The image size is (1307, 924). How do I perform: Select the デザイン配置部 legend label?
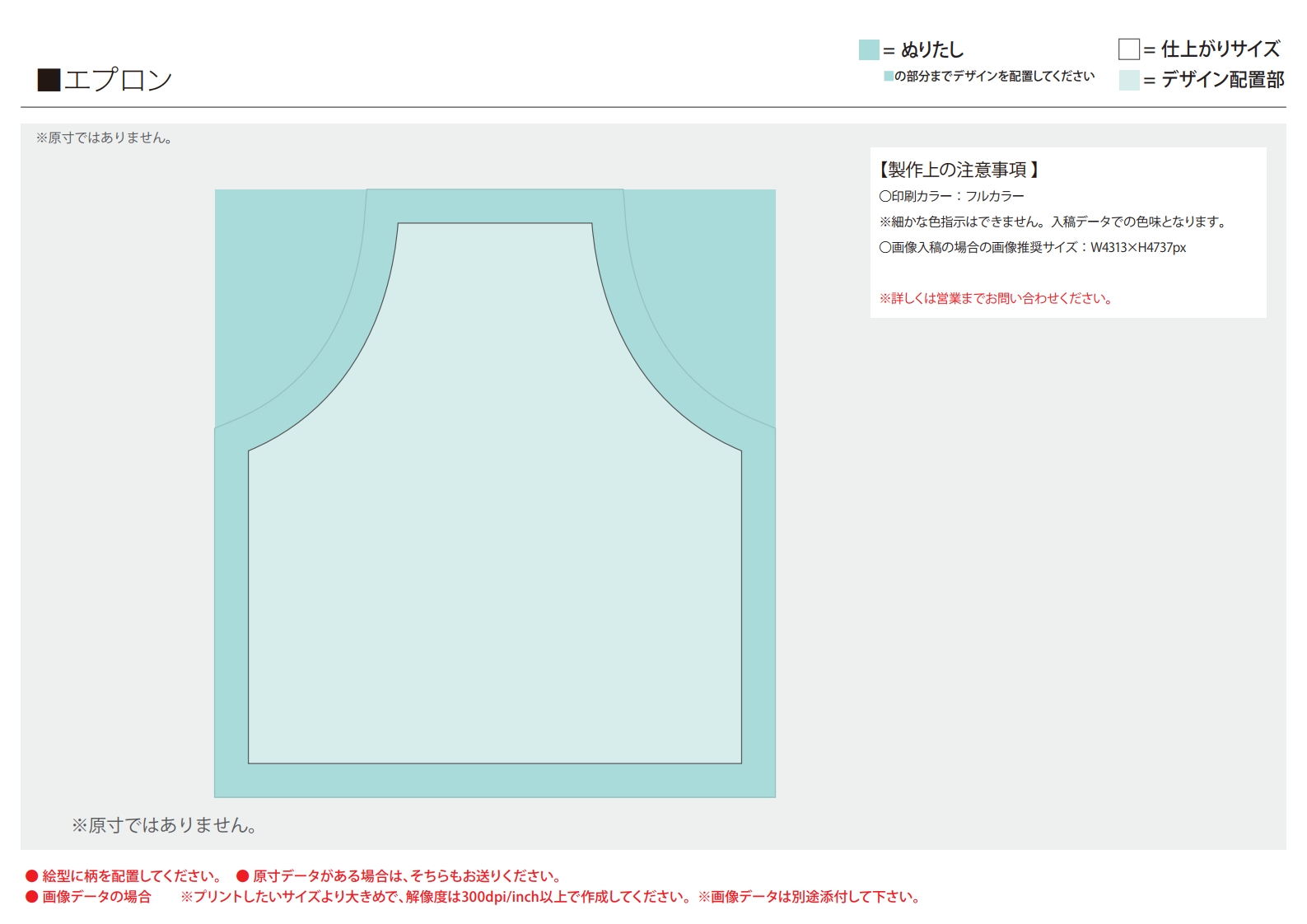click(1222, 80)
